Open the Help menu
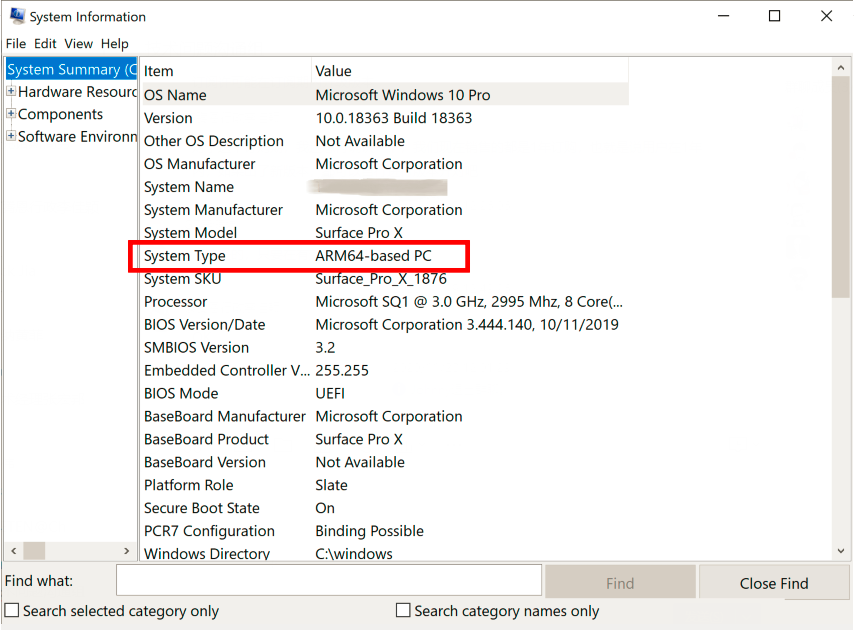 (115, 44)
